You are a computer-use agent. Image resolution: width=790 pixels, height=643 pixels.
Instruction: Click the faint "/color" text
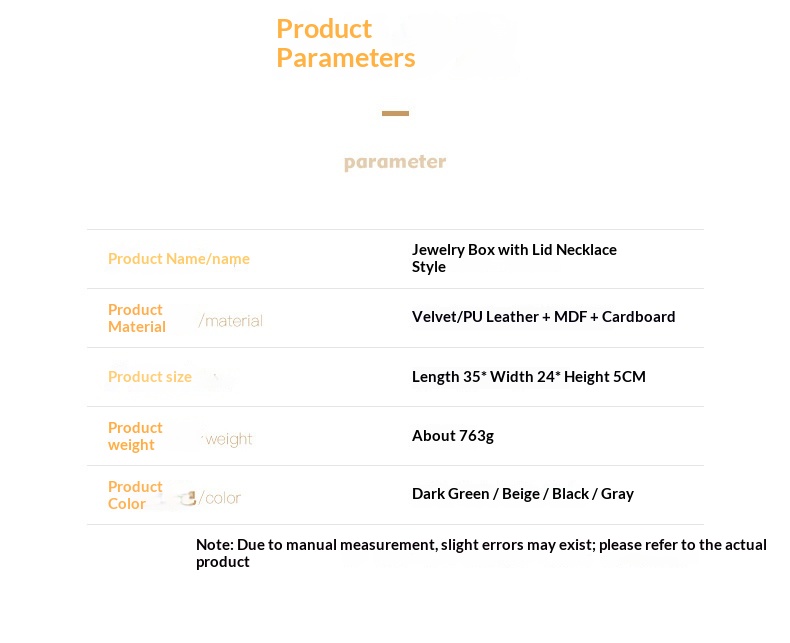pos(220,498)
